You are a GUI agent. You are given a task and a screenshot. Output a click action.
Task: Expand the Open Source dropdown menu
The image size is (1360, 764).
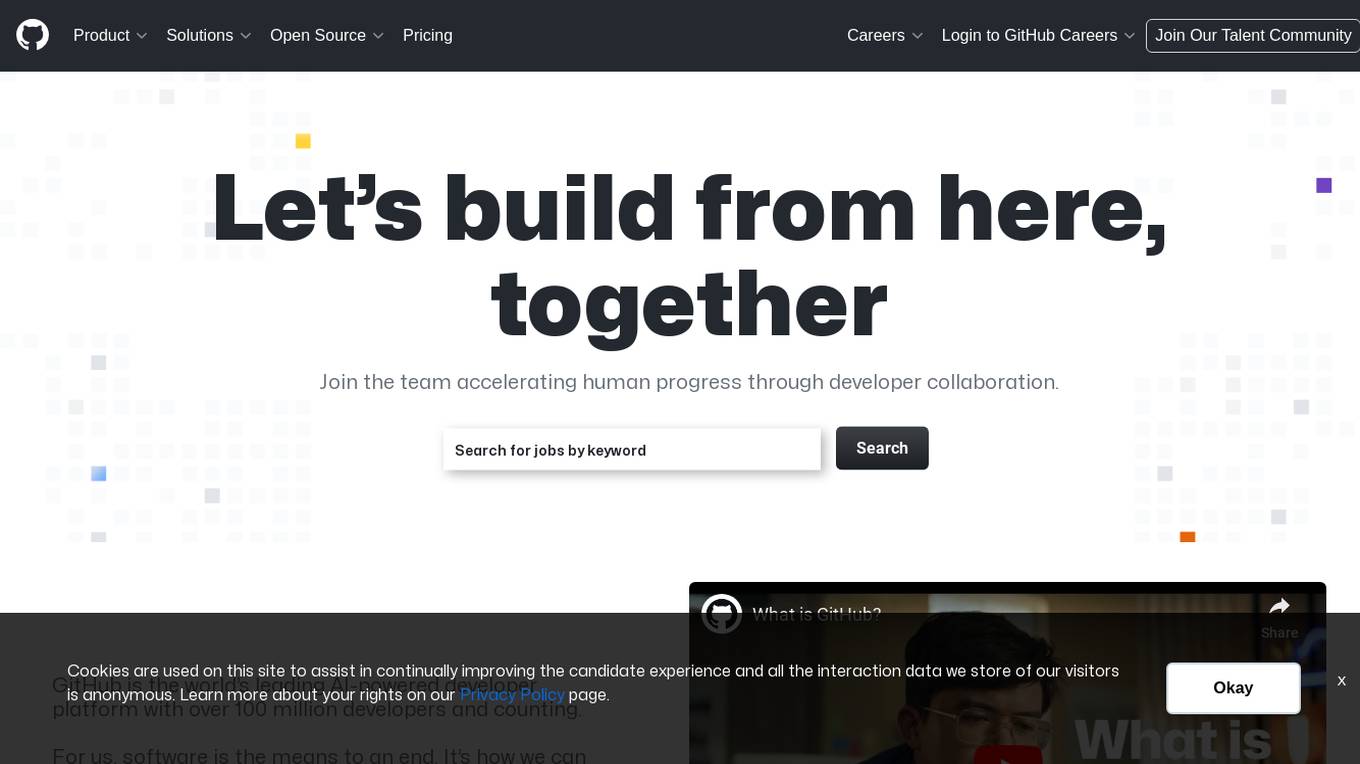327,35
